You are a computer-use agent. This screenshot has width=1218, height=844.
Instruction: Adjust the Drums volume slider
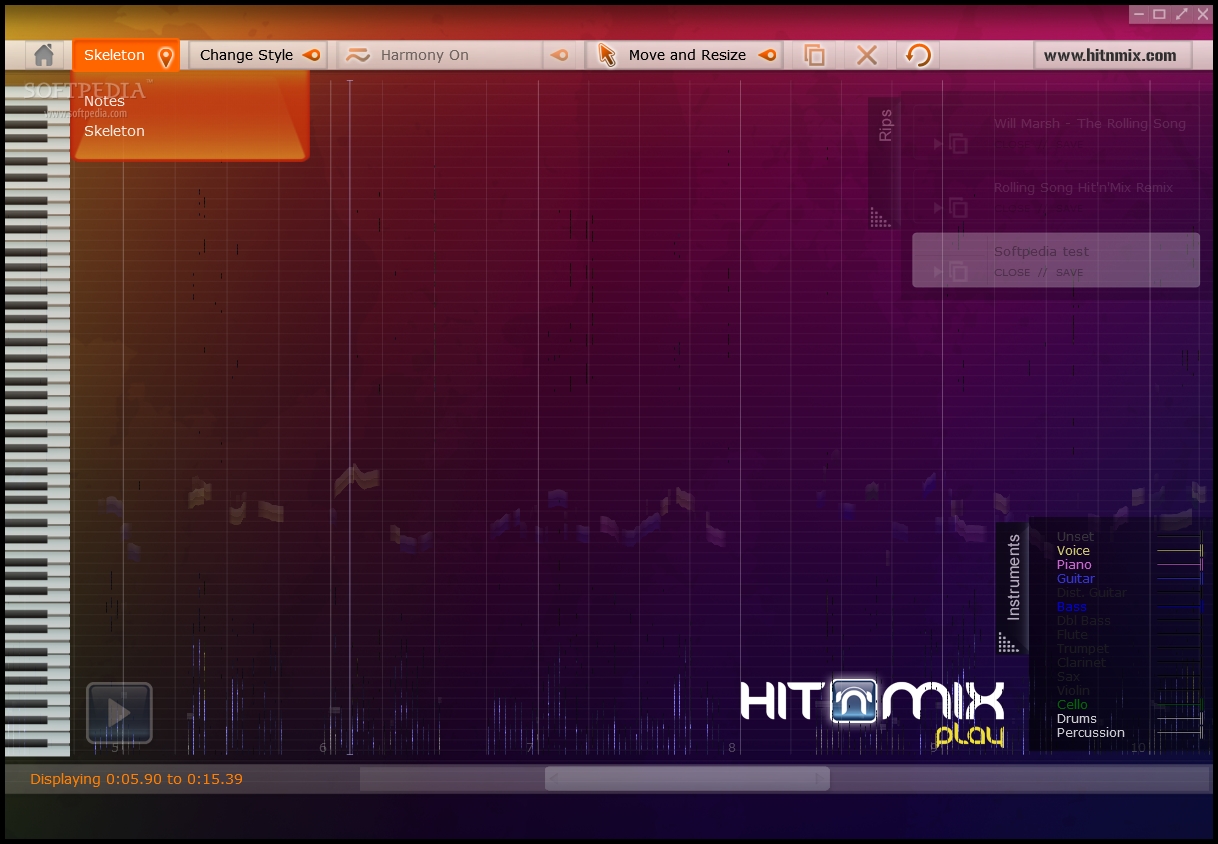(x=1180, y=719)
